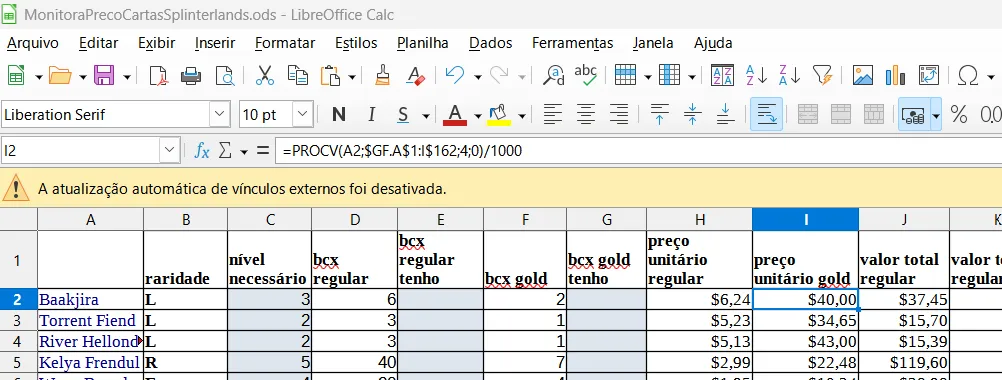Open Name Box dropdown arrow

169,151
